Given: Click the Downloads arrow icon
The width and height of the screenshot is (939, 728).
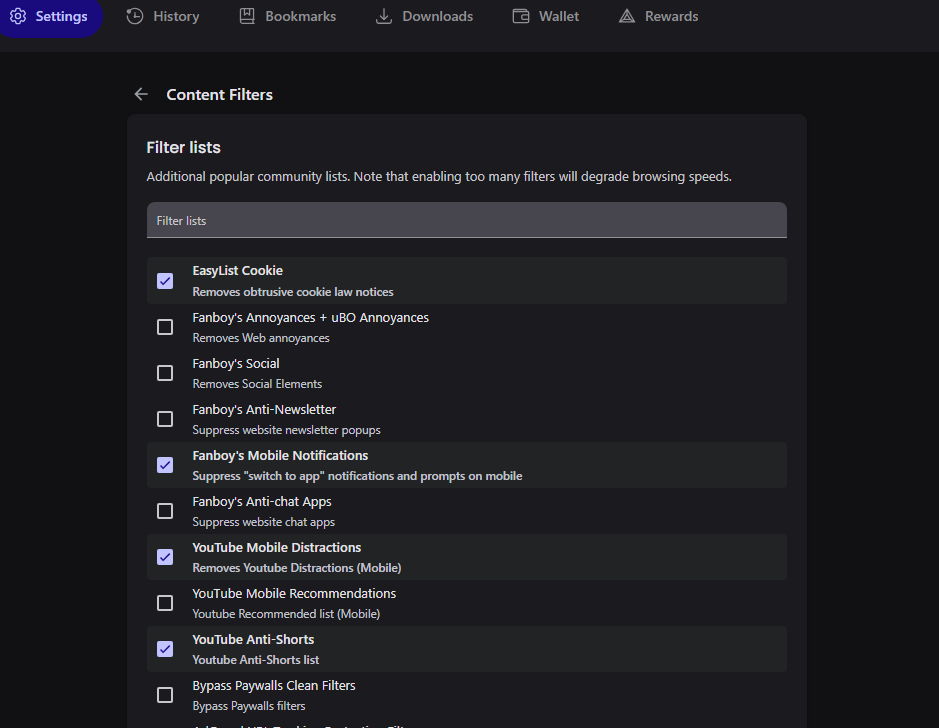Looking at the screenshot, I should (384, 16).
